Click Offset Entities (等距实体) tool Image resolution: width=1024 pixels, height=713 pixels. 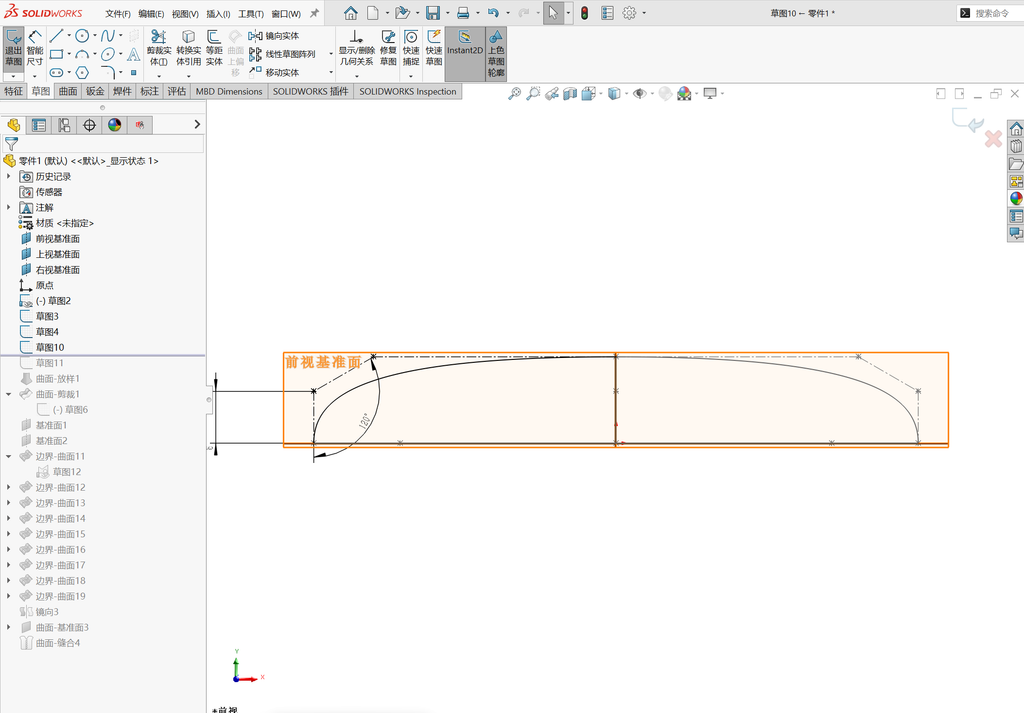click(x=214, y=48)
